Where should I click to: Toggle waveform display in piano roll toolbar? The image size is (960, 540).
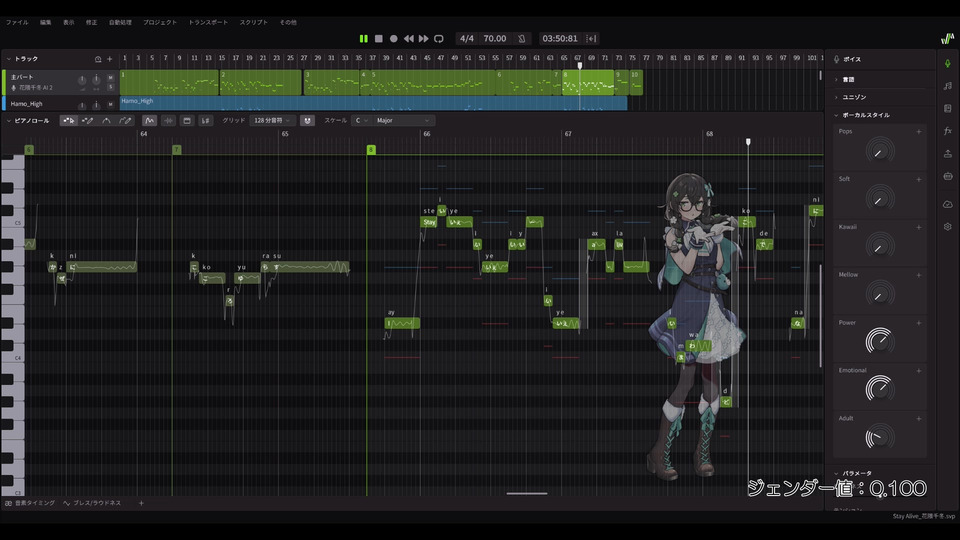[168, 121]
